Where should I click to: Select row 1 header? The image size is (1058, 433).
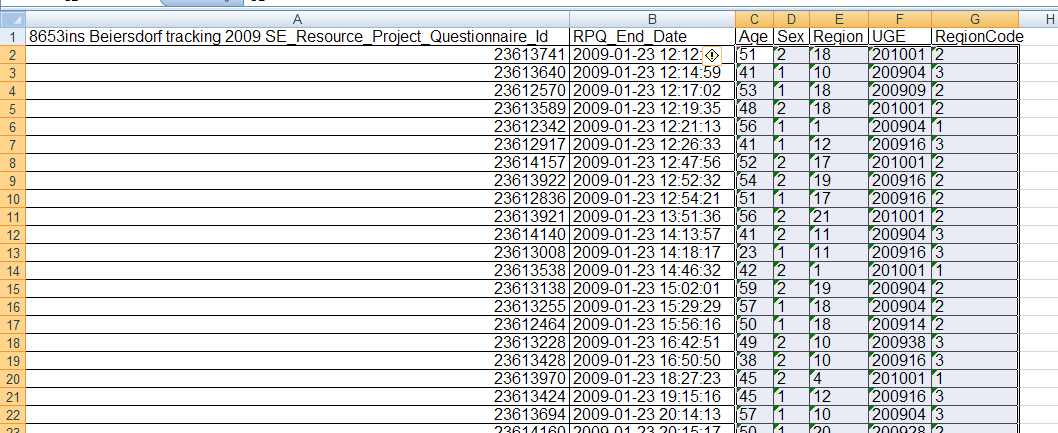pos(12,36)
